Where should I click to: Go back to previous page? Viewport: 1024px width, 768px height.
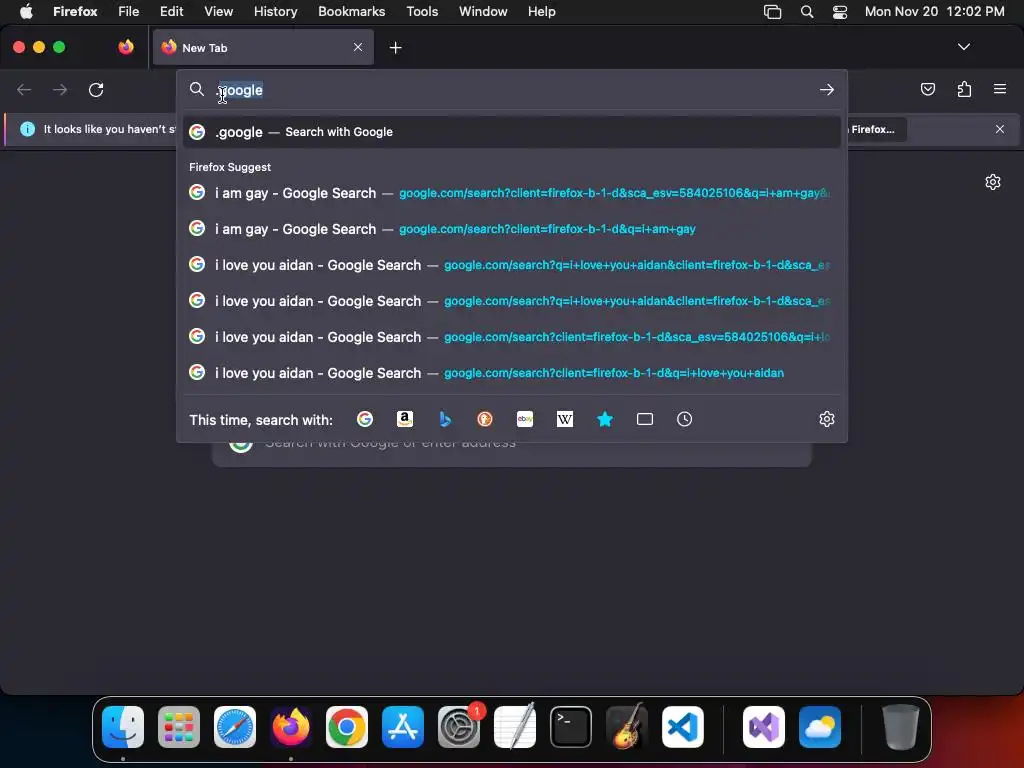(24, 89)
